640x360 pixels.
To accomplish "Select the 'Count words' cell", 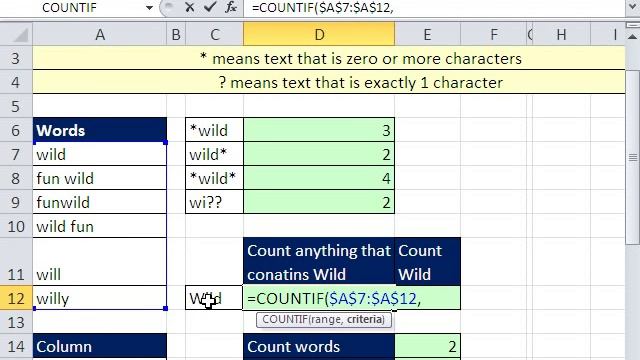I will point(319,347).
